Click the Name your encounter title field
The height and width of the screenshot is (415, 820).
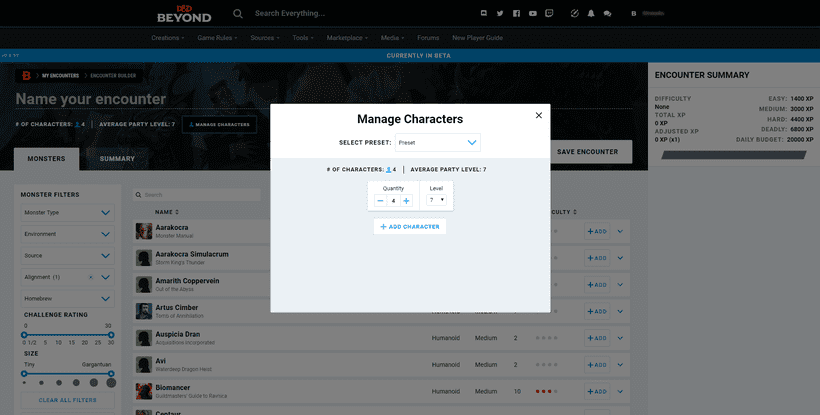pos(91,99)
